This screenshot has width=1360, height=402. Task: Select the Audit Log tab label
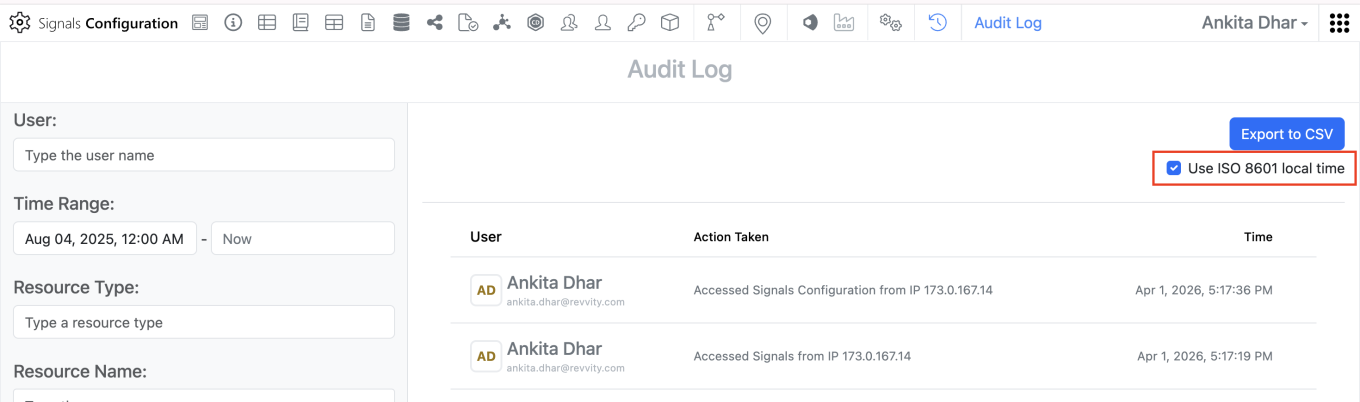click(x=1008, y=23)
